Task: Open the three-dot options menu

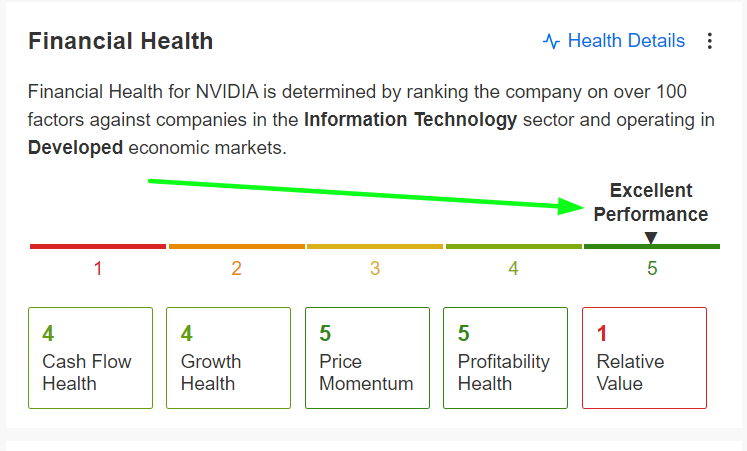Action: coord(710,41)
